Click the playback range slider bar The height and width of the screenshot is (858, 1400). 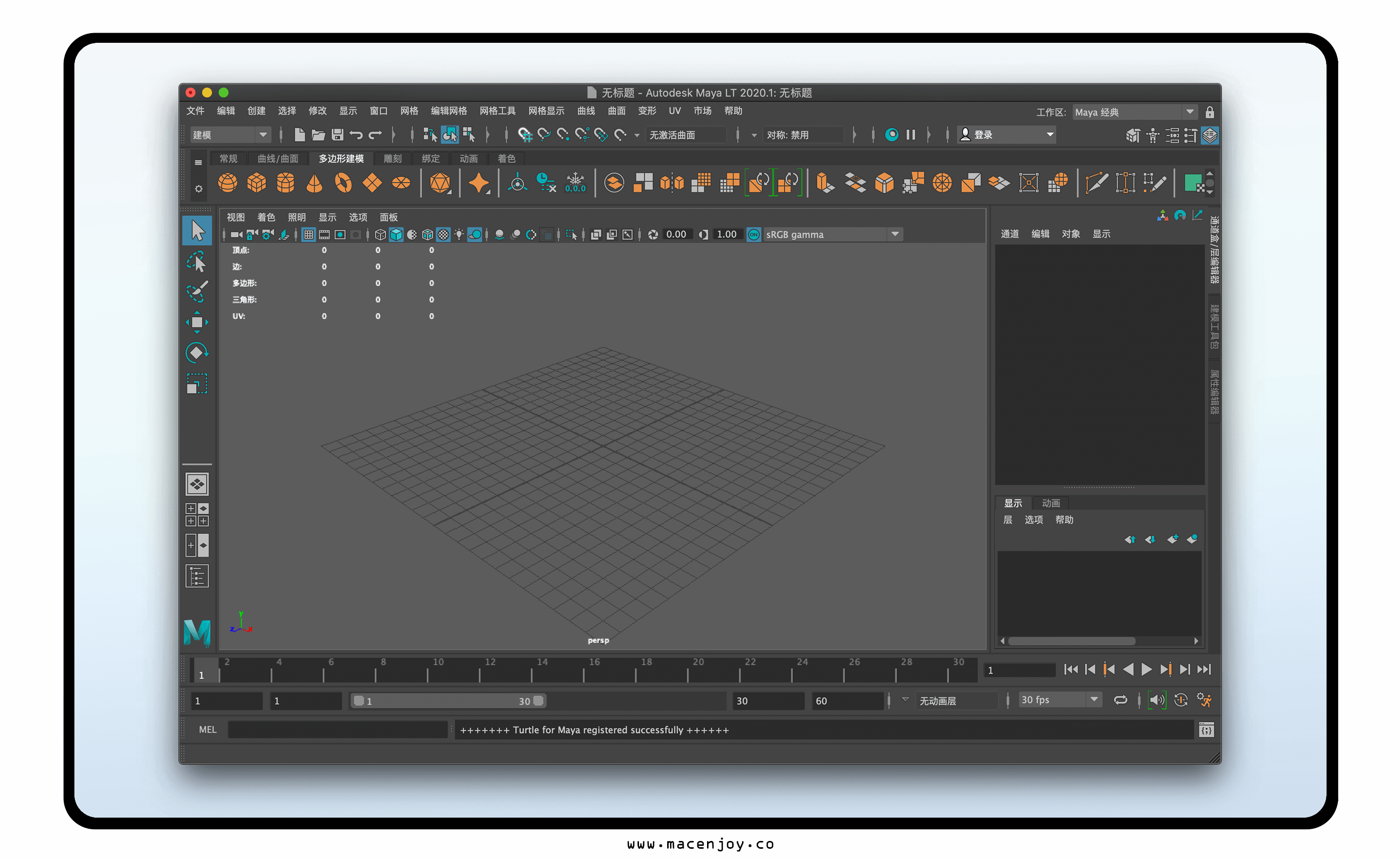(448, 700)
